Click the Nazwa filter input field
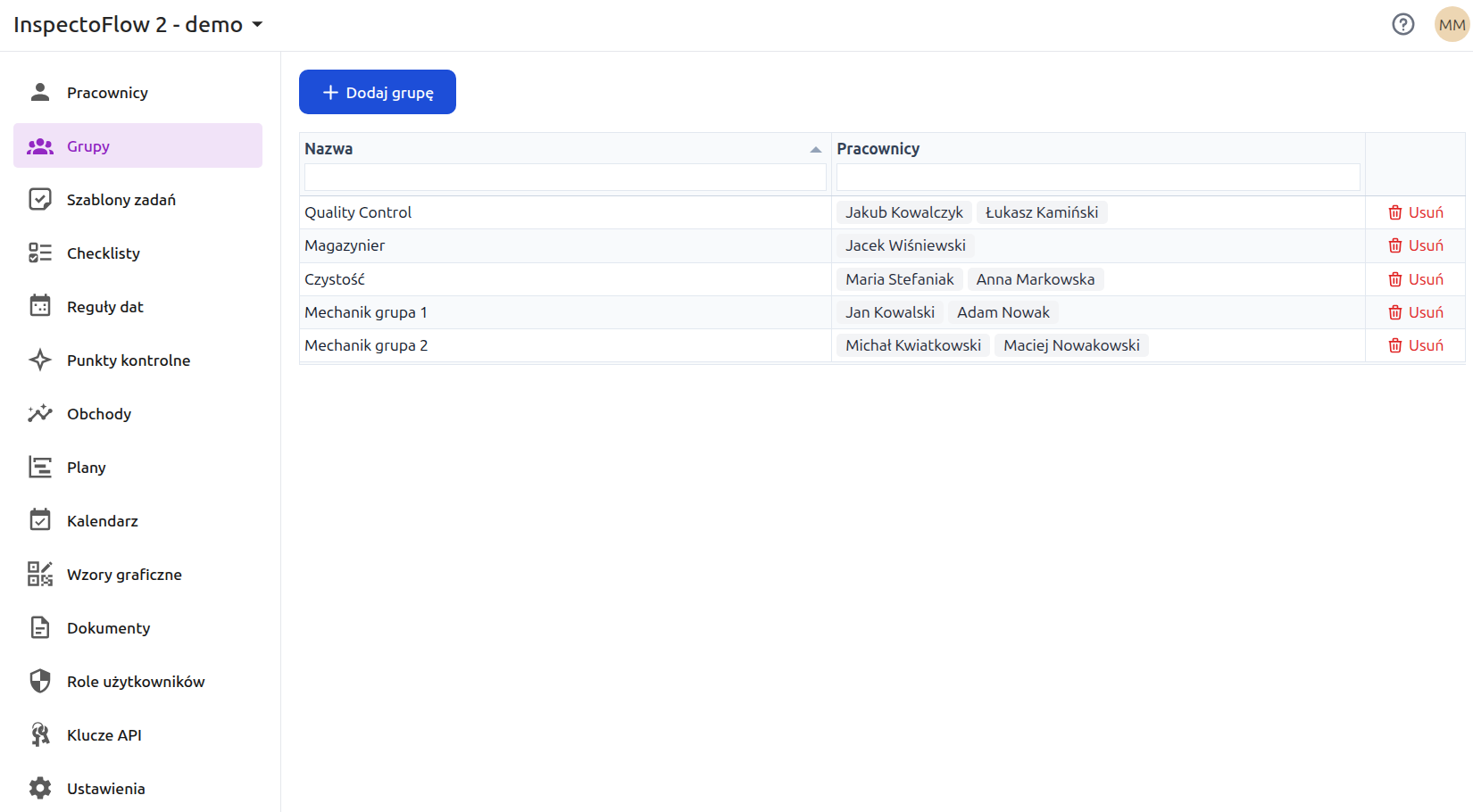The width and height of the screenshot is (1473, 812). (x=564, y=177)
